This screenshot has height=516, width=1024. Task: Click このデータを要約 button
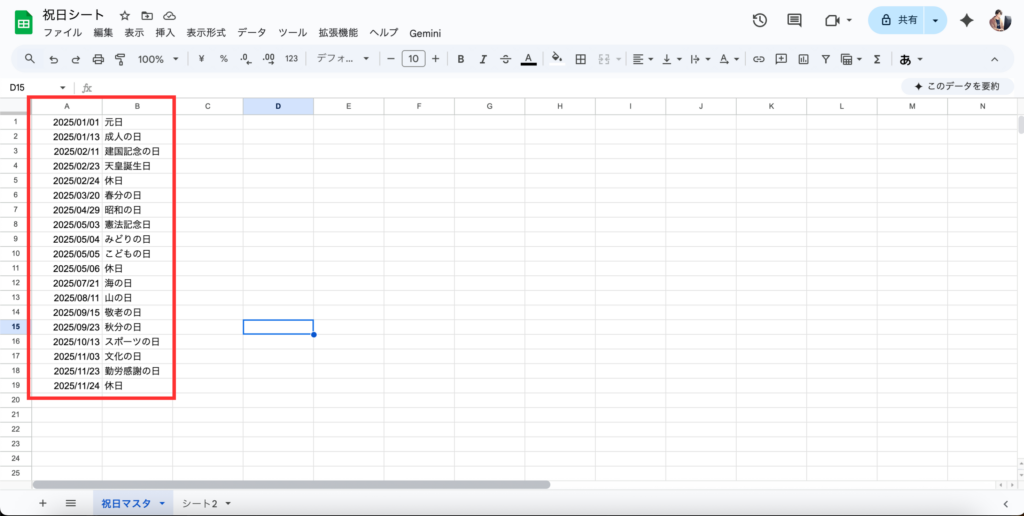(957, 86)
